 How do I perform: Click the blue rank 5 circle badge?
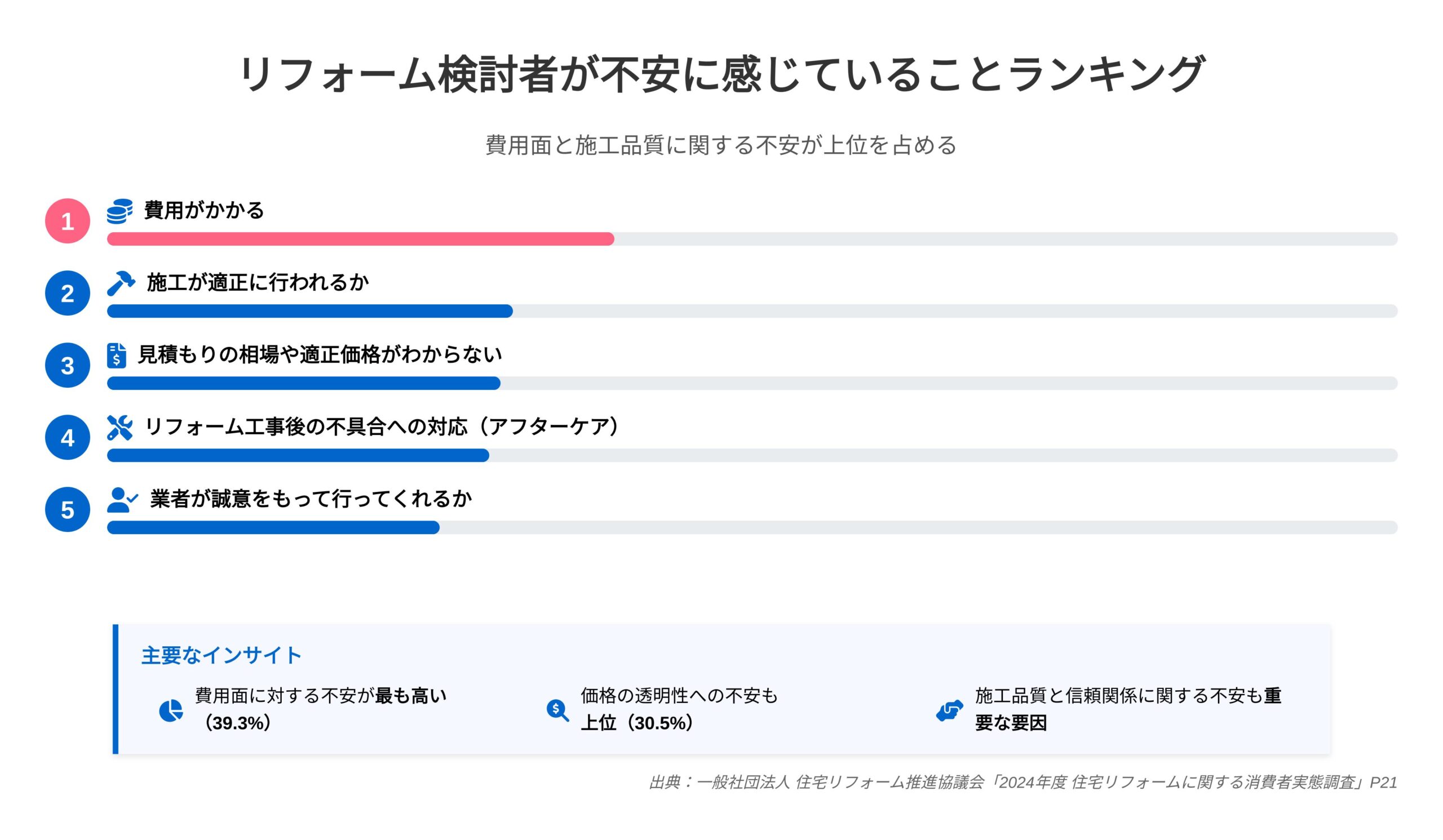coord(68,509)
